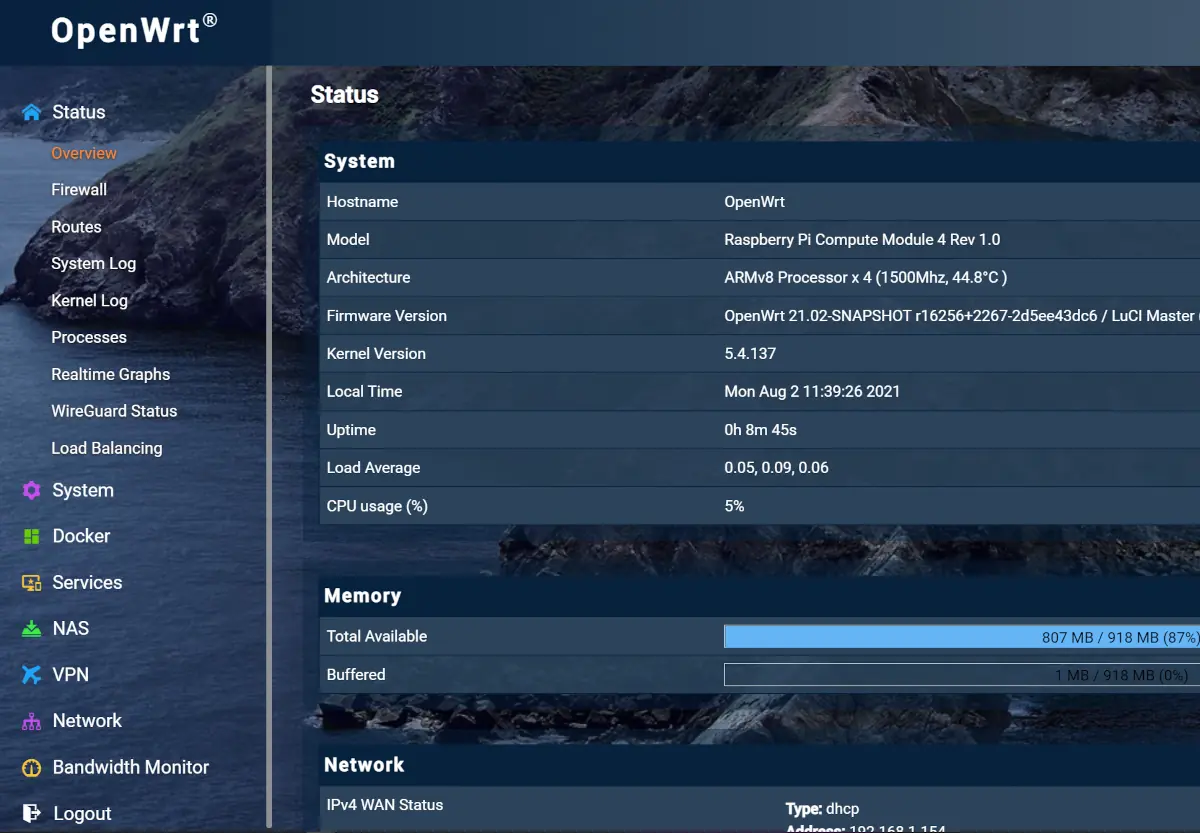Image resolution: width=1200 pixels, height=833 pixels.
Task: Click the Network section heading
Action: (x=364, y=765)
